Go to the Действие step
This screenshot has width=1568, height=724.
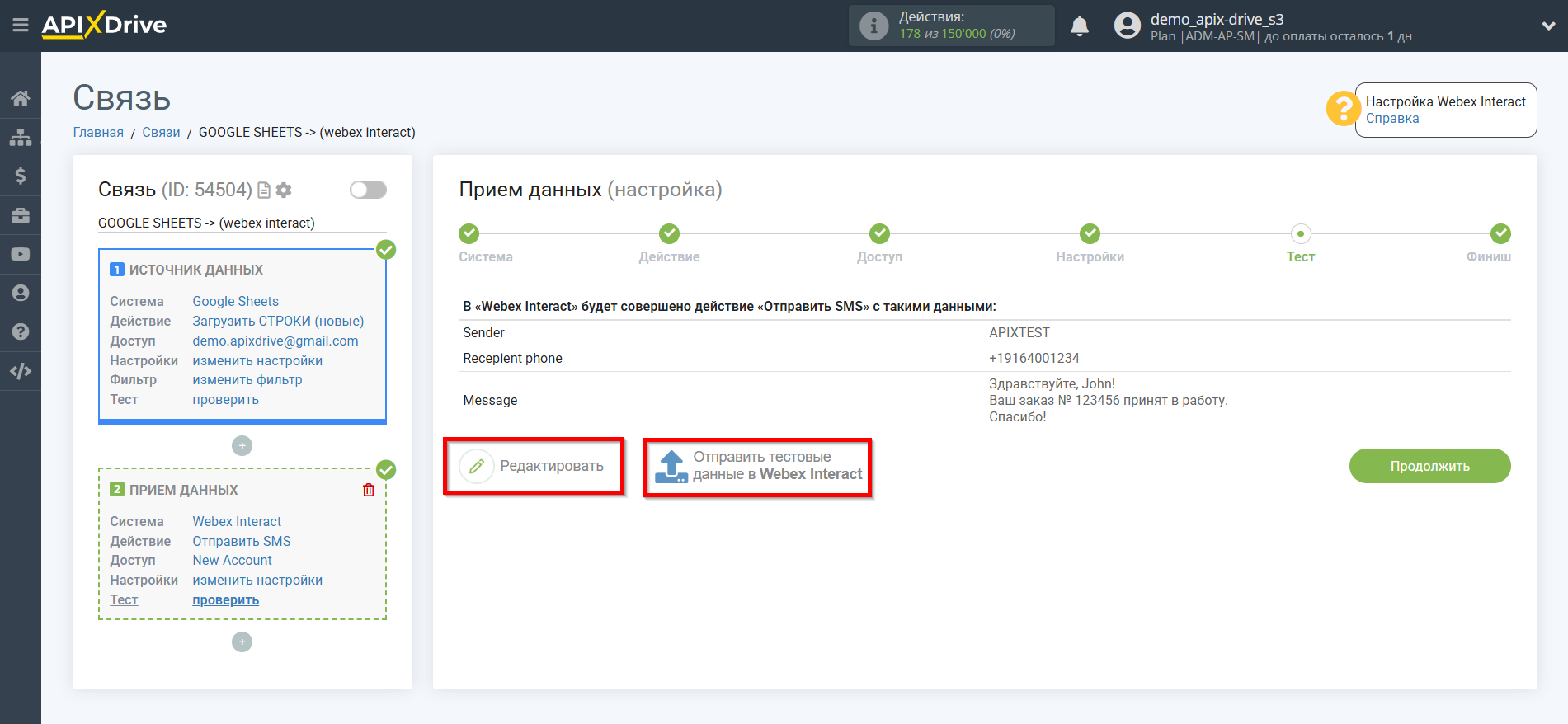(x=669, y=243)
